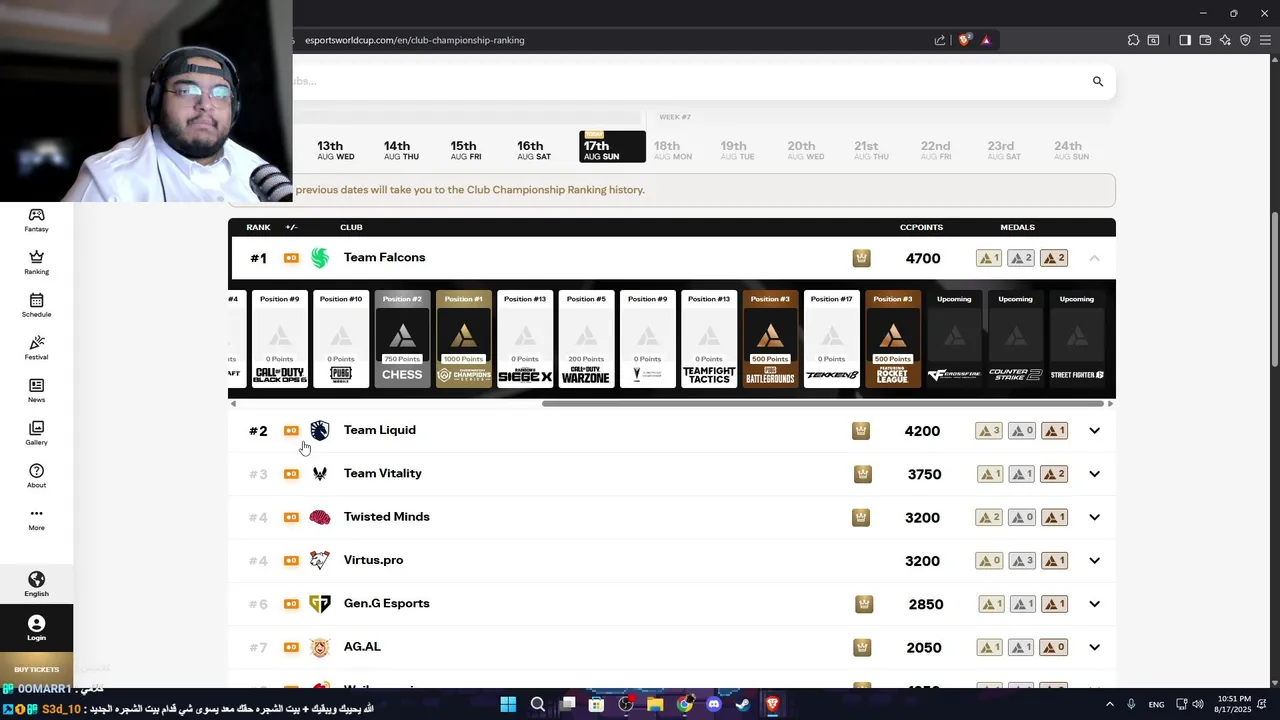Expand the Team Vitality row
The width and height of the screenshot is (1280, 720).
click(1094, 474)
